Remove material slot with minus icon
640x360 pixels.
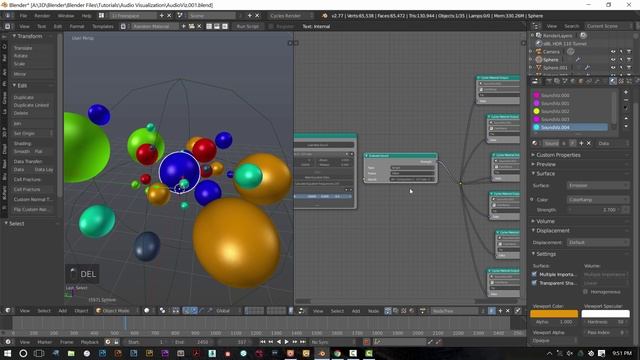click(x=626, y=100)
